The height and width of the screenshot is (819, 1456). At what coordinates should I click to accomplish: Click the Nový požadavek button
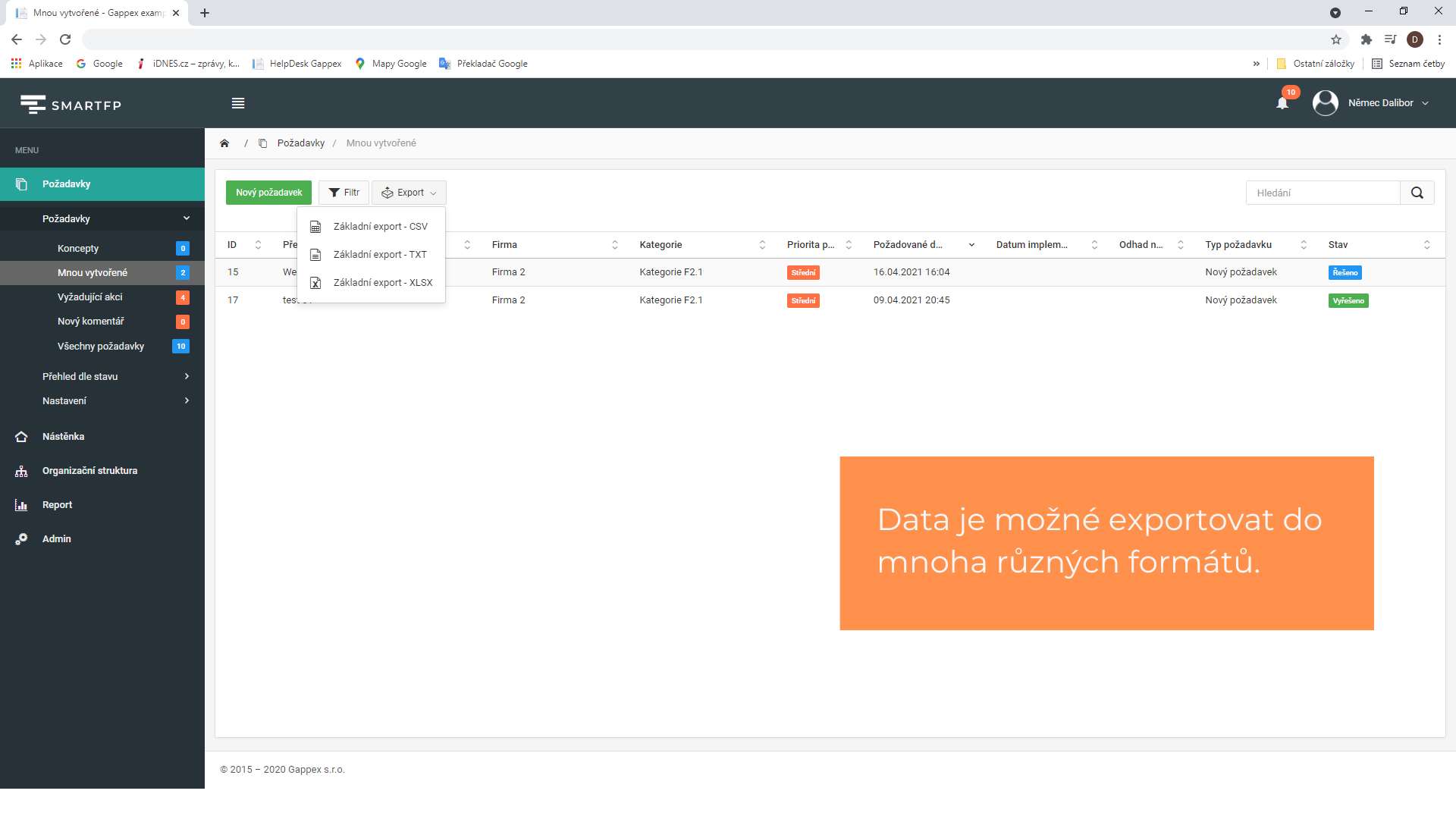pyautogui.click(x=268, y=193)
